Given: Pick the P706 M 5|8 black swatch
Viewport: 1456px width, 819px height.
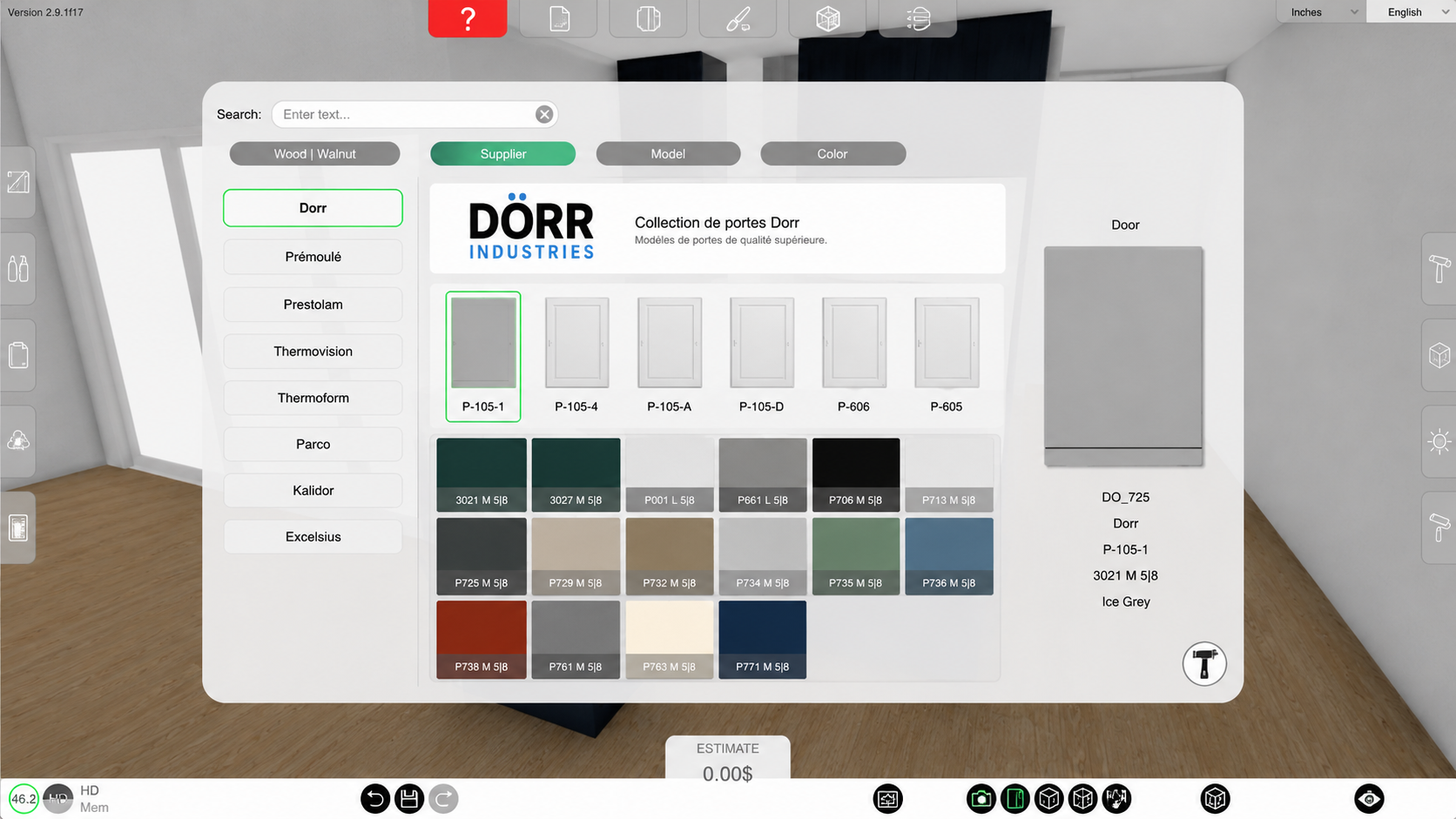Looking at the screenshot, I should [x=856, y=474].
